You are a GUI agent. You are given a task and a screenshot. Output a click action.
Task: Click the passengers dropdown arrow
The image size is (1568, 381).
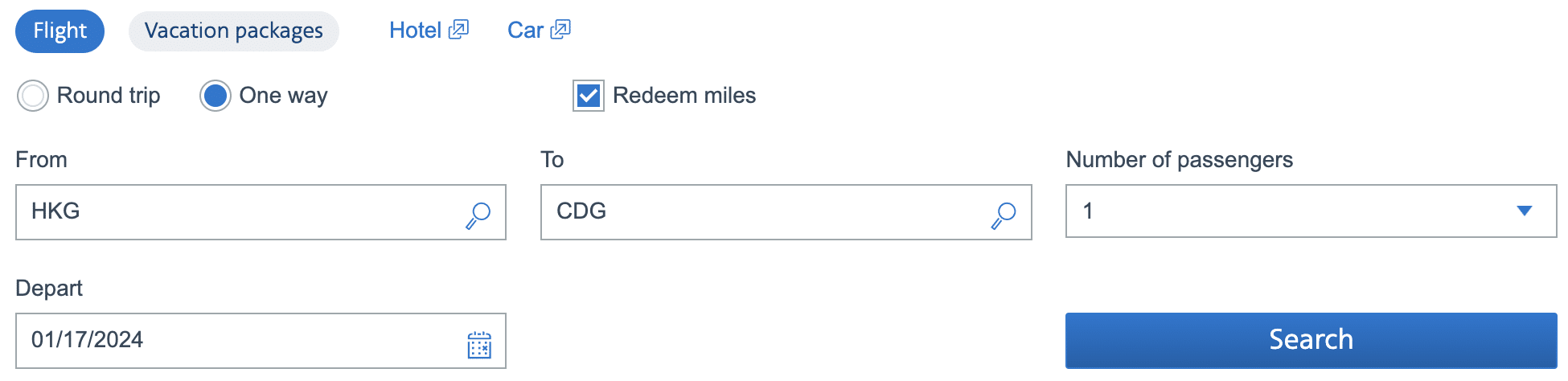(1524, 211)
